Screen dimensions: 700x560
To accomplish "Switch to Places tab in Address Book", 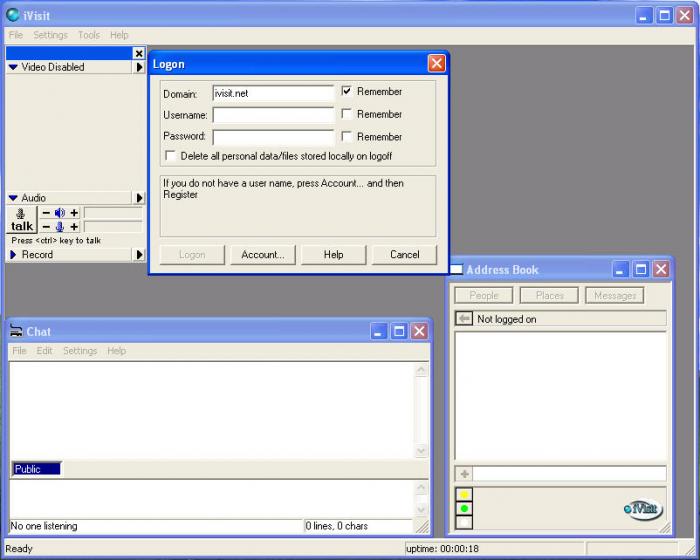I will tap(549, 295).
